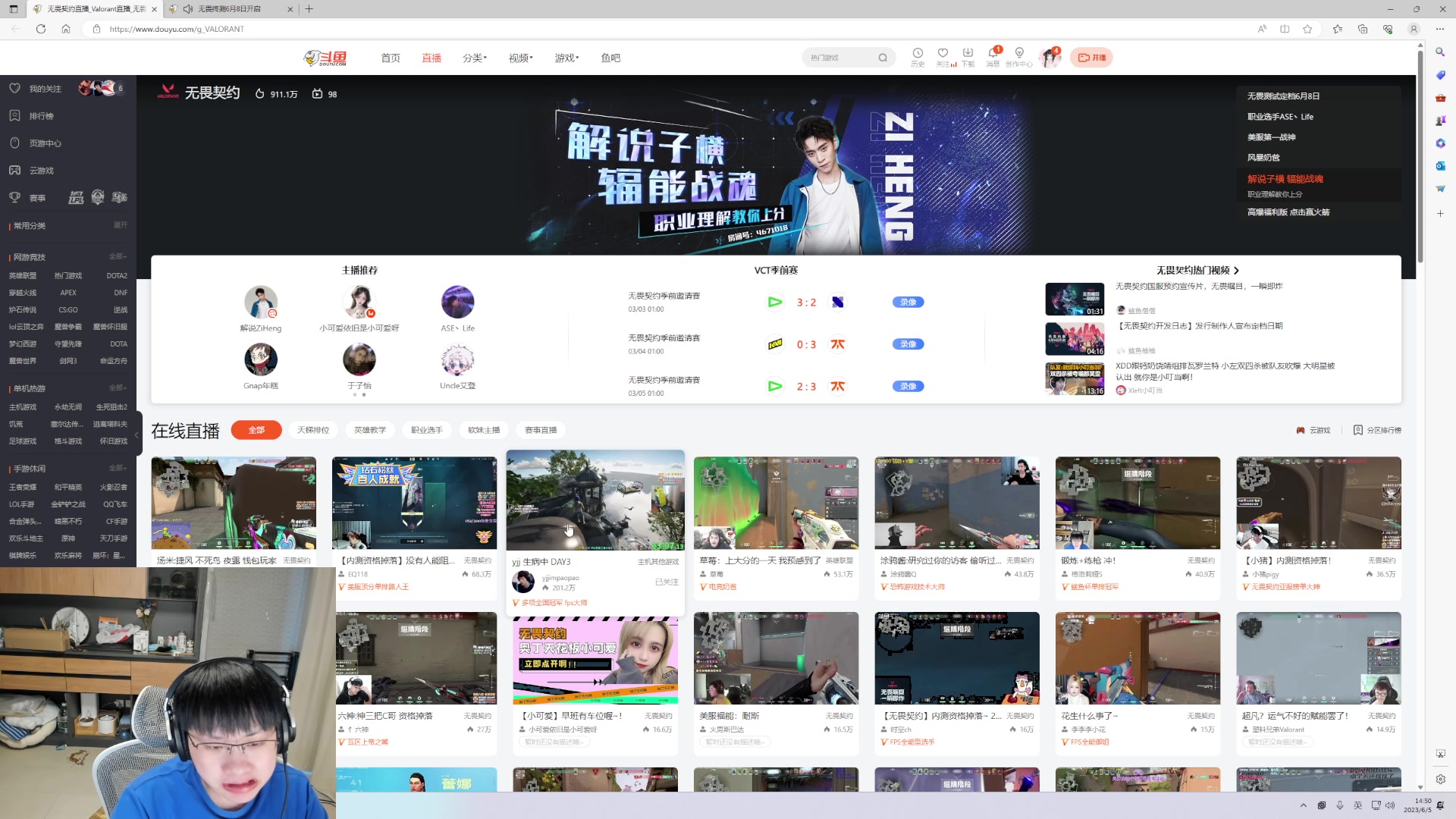1456x819 pixels.
Task: Switch to the 直播 navigation tab
Action: coord(431,58)
